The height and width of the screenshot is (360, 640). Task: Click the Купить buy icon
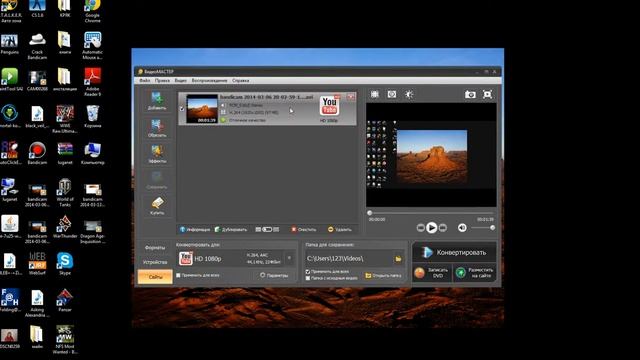[x=157, y=206]
